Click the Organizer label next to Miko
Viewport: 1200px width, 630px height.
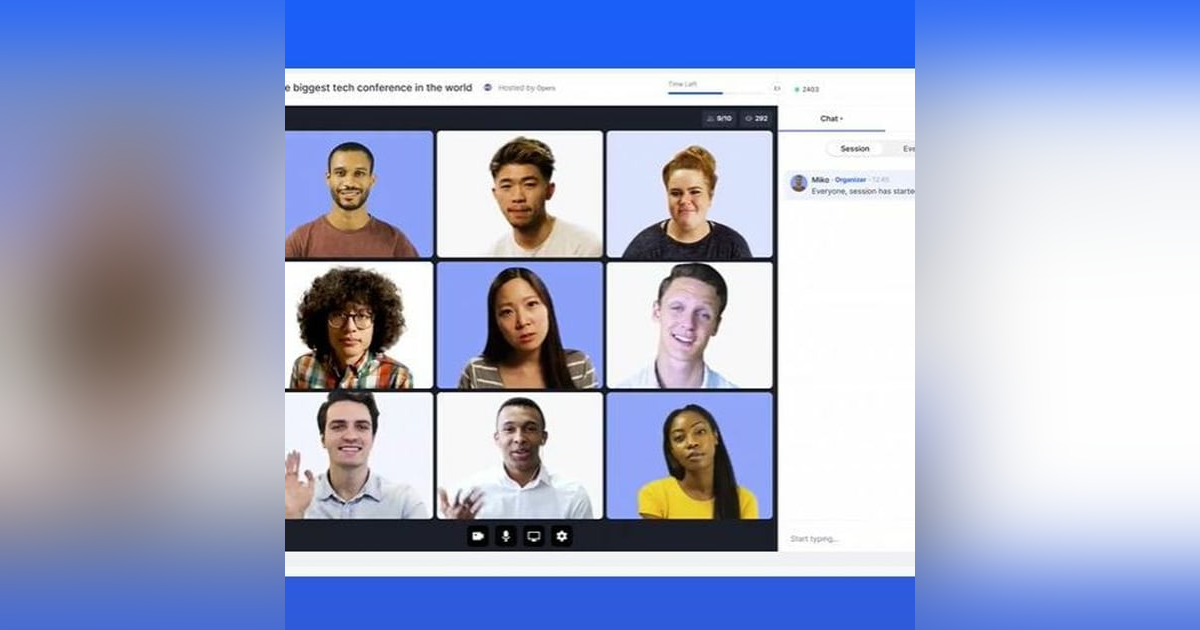click(850, 180)
